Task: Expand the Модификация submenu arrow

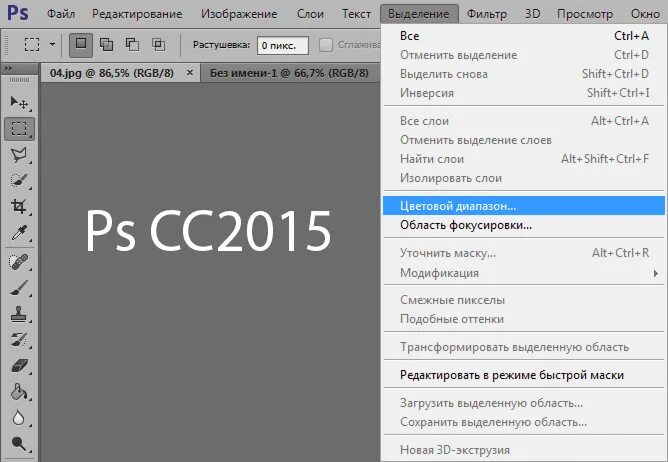Action: 656,273
